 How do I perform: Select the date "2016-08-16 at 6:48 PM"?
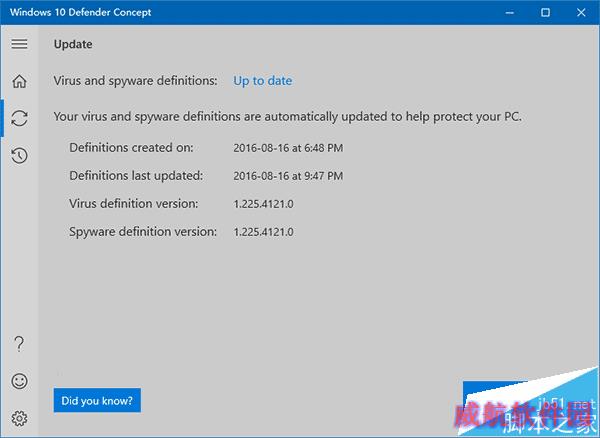point(288,148)
